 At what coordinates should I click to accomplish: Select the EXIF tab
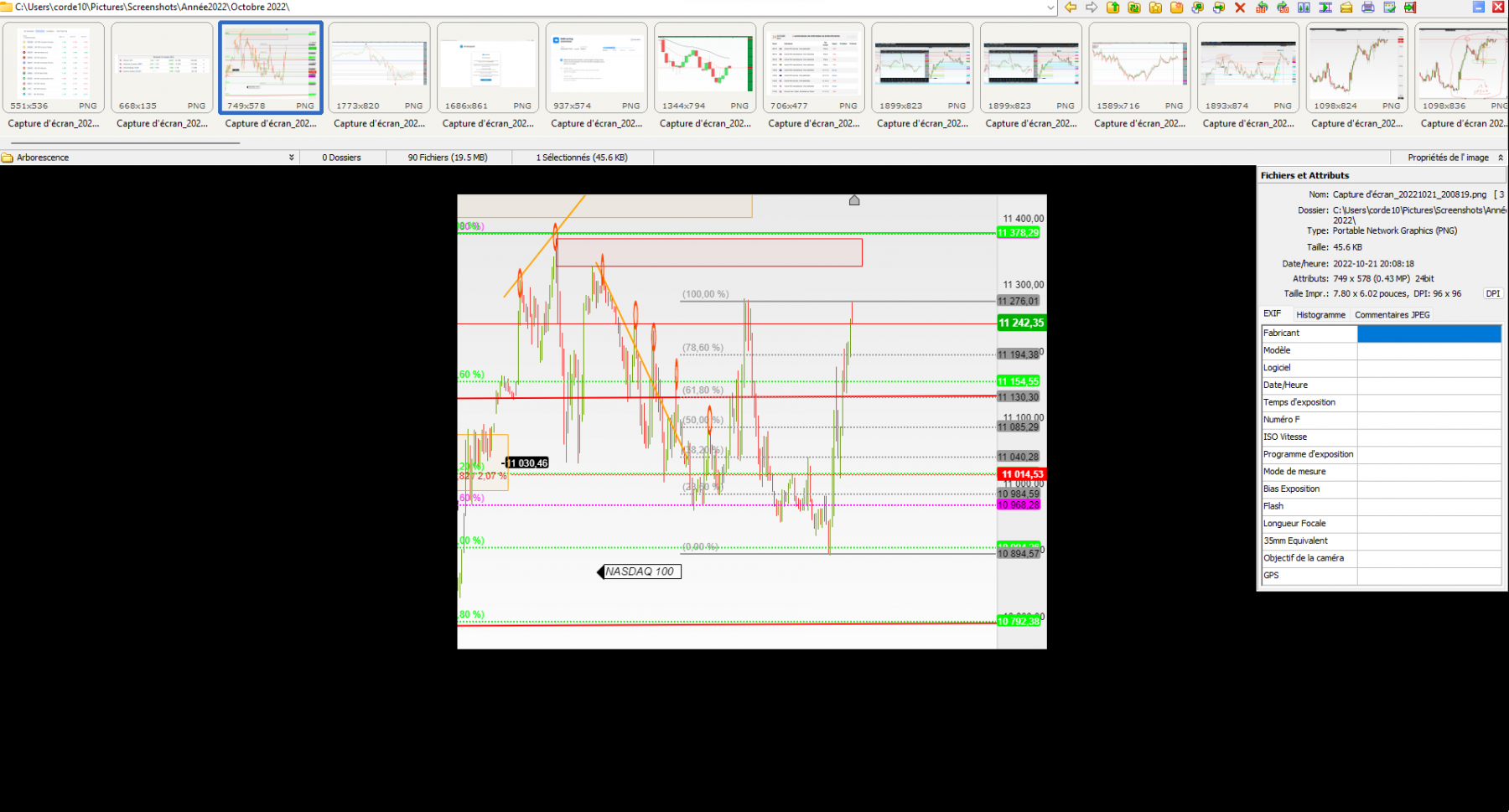click(1272, 313)
